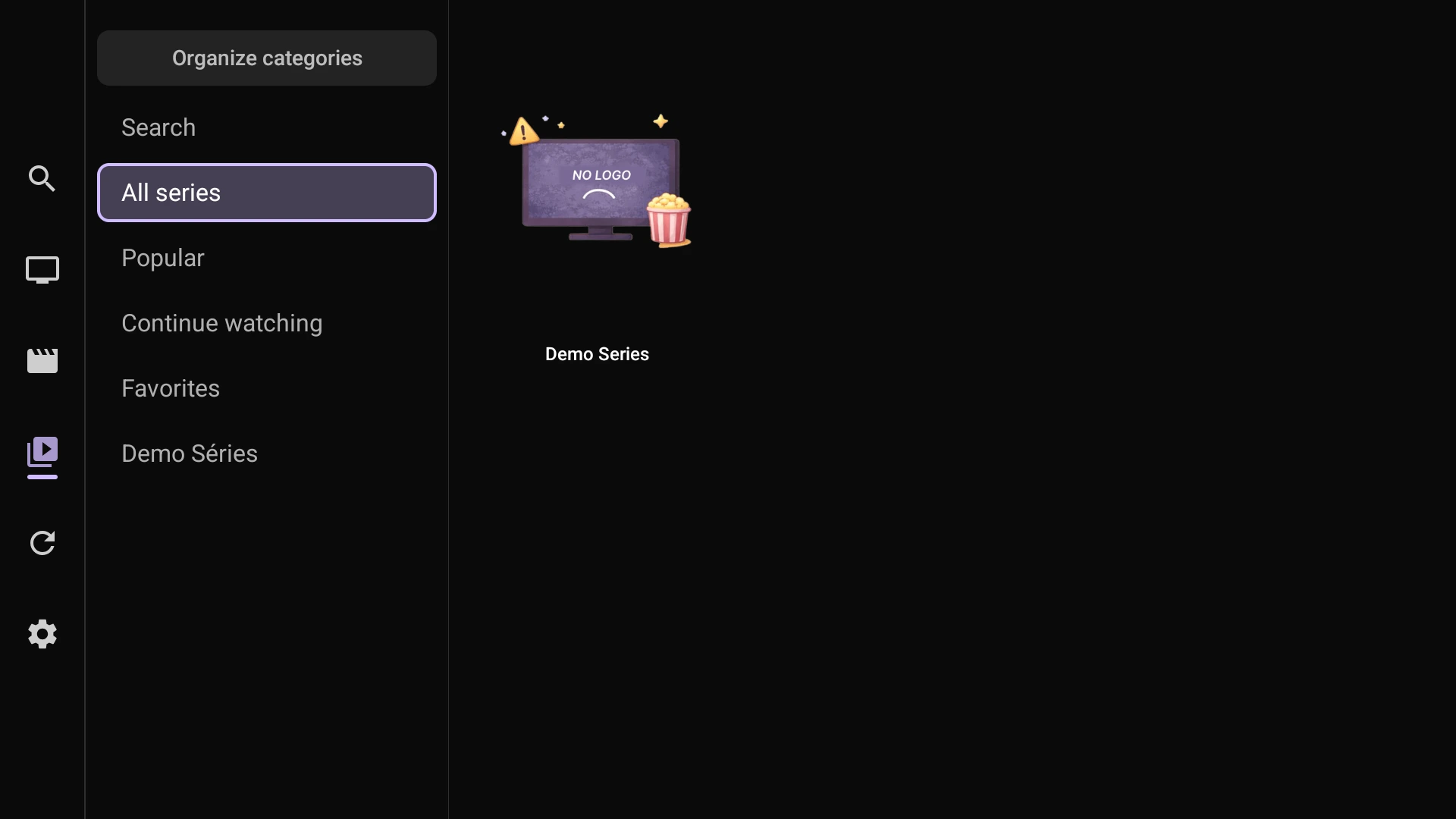Click the Organize categories button
The image size is (1456, 819).
pyautogui.click(x=266, y=58)
